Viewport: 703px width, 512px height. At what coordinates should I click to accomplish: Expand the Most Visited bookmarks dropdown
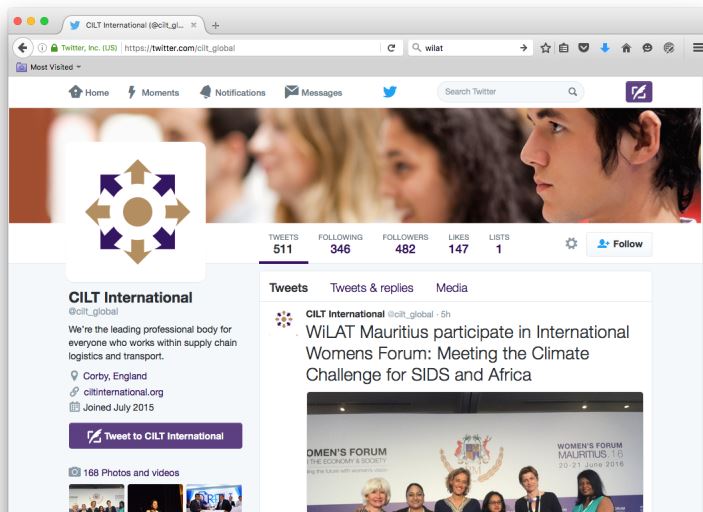tap(48, 67)
